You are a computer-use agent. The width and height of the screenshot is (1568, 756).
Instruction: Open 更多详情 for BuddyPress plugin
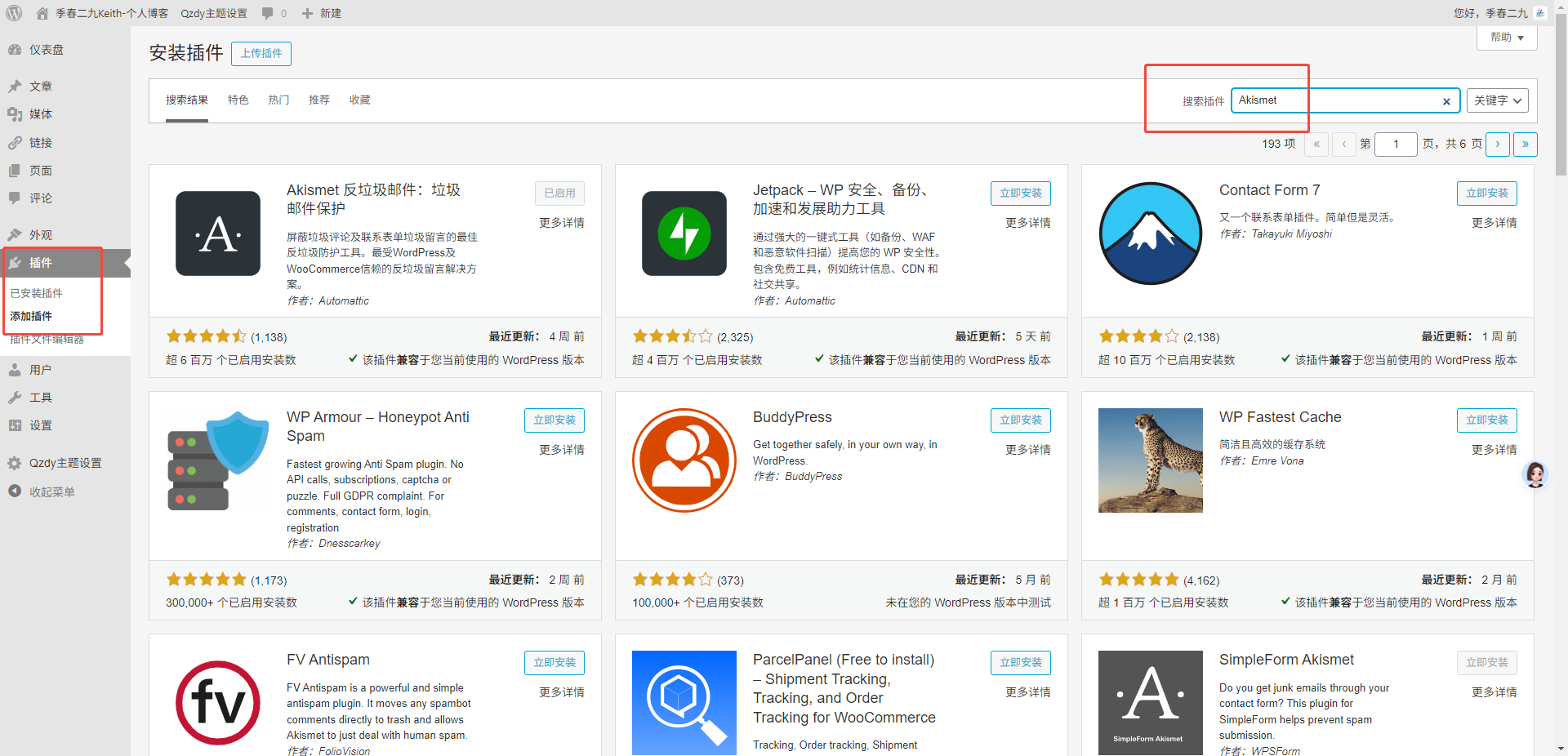(x=1028, y=450)
